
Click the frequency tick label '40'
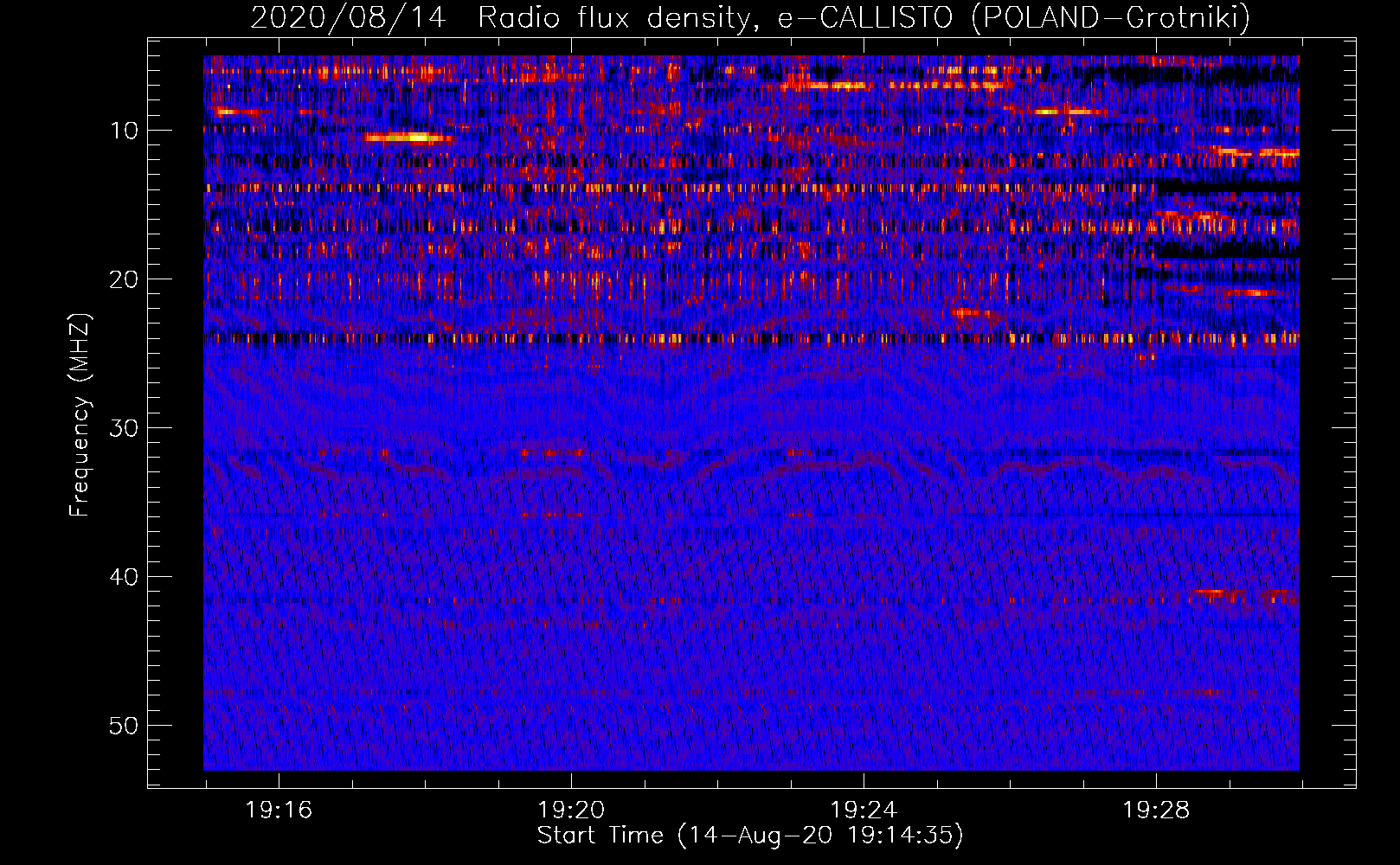pos(125,577)
